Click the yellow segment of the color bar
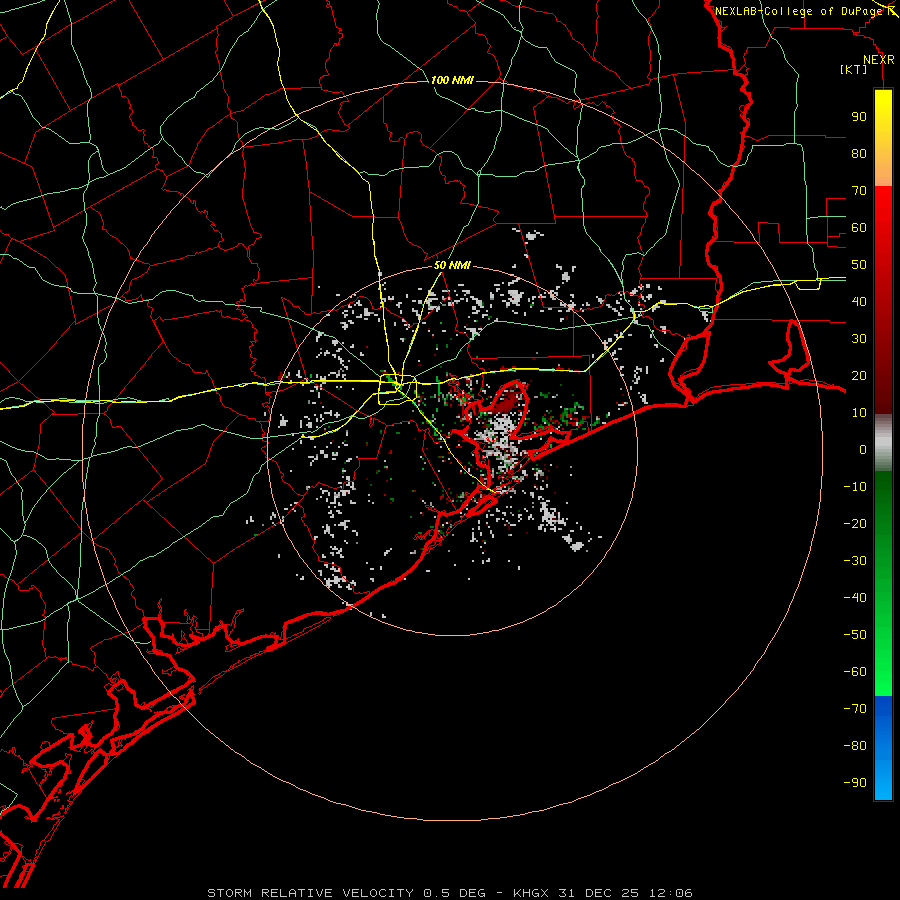Screen dimensions: 900x900 click(883, 138)
